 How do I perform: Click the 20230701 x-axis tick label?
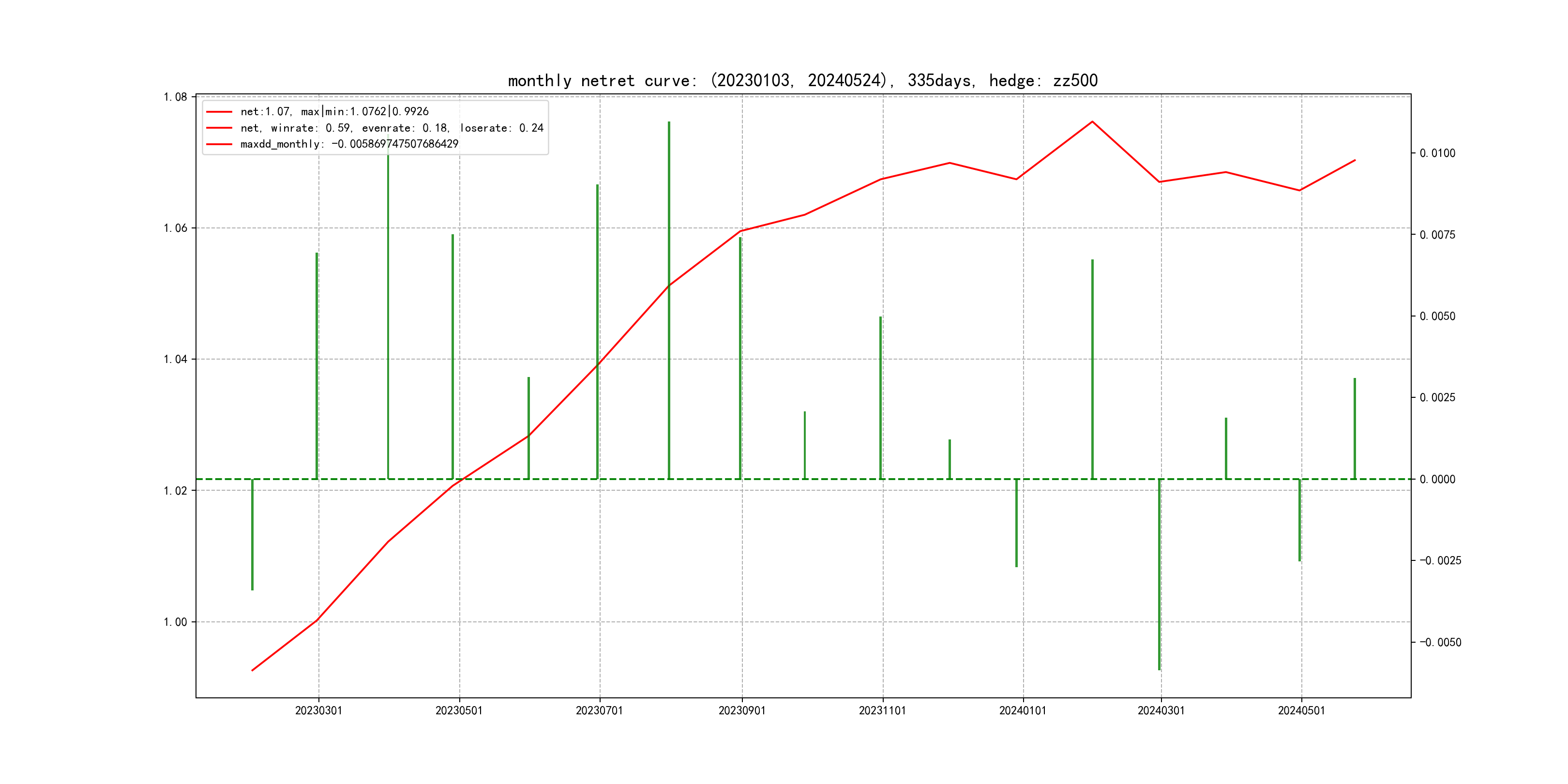pyautogui.click(x=599, y=710)
